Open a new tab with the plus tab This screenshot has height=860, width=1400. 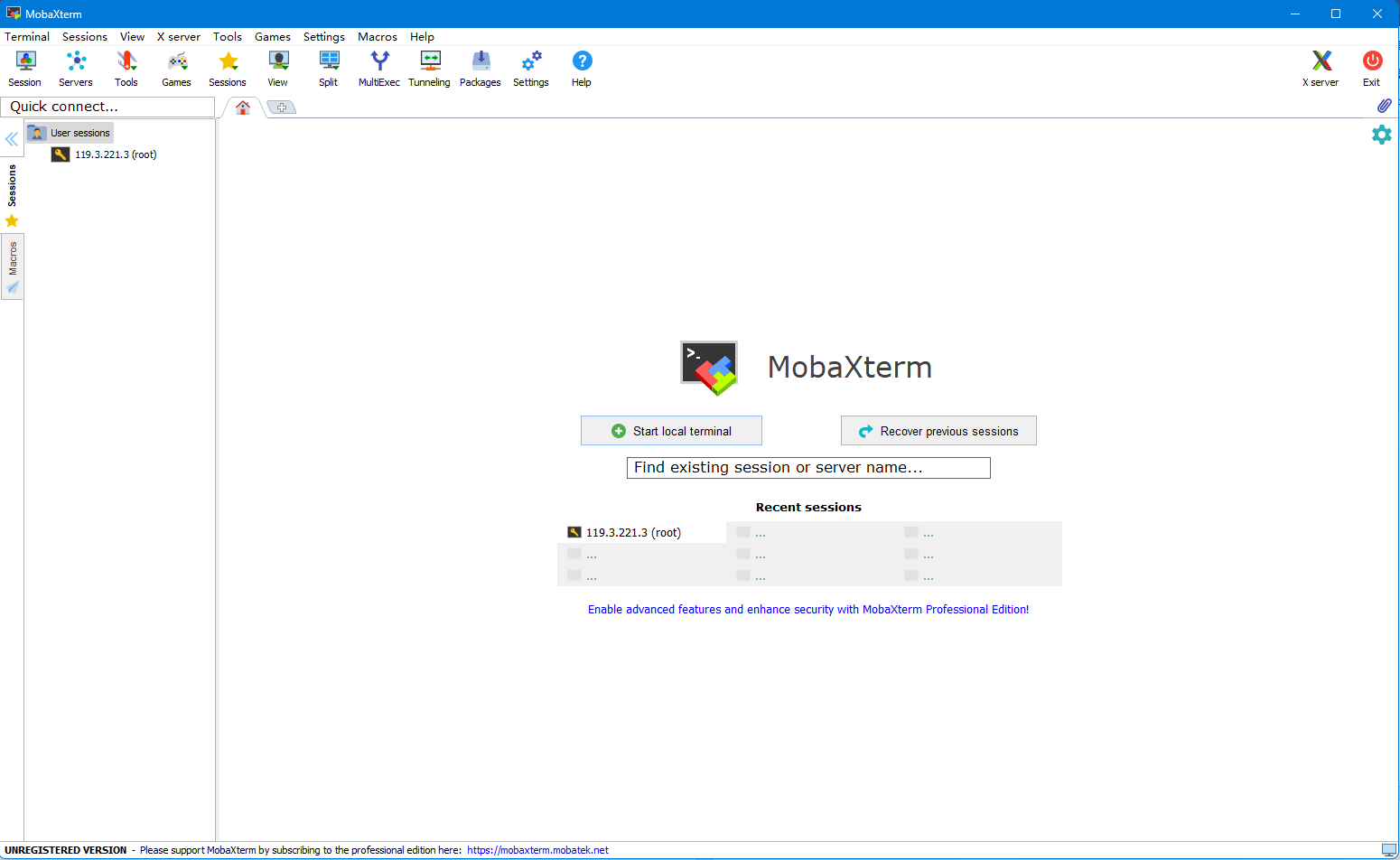pos(282,107)
